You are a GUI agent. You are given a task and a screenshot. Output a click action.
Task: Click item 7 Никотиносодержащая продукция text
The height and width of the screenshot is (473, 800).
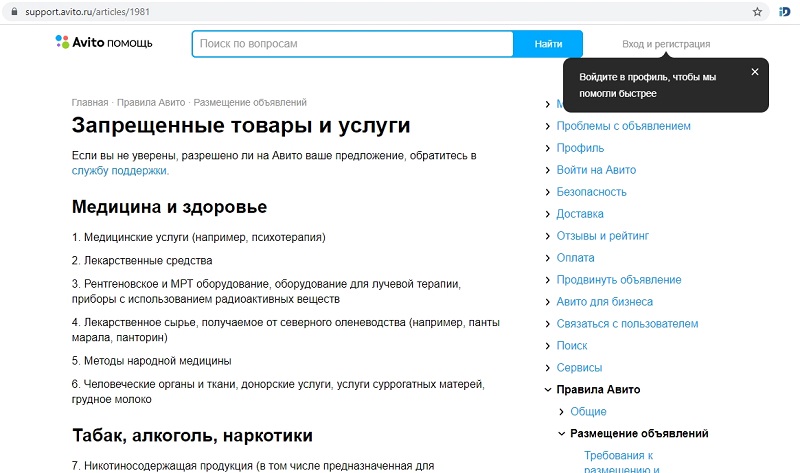pyautogui.click(x=253, y=466)
